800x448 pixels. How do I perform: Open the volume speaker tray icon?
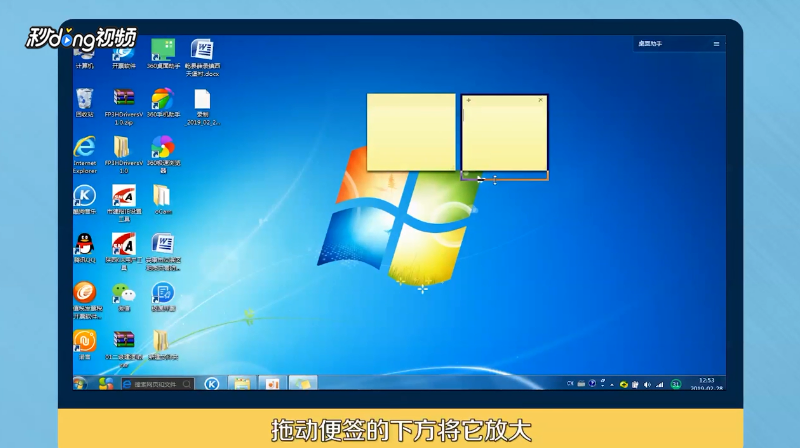point(647,385)
